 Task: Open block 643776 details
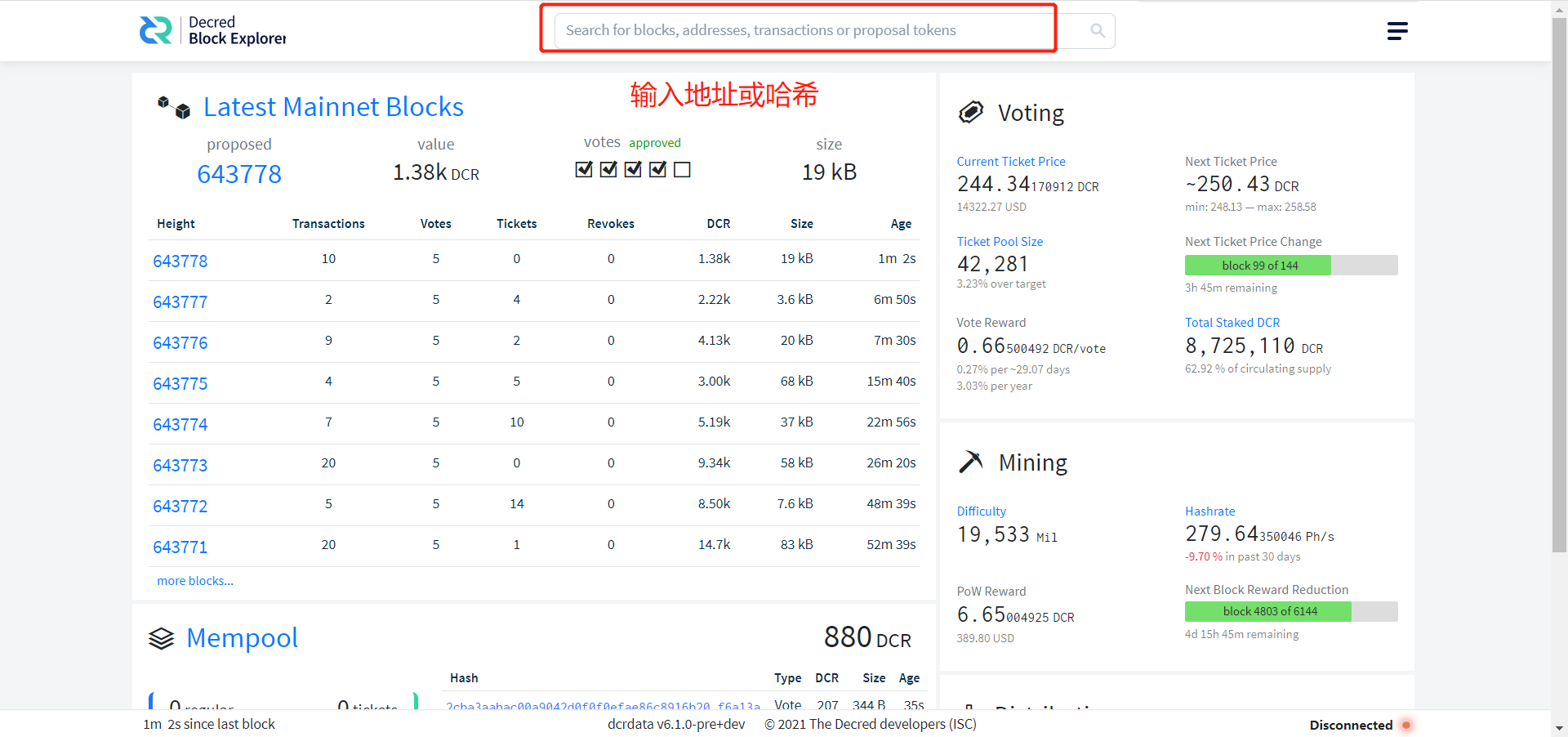pyautogui.click(x=180, y=343)
